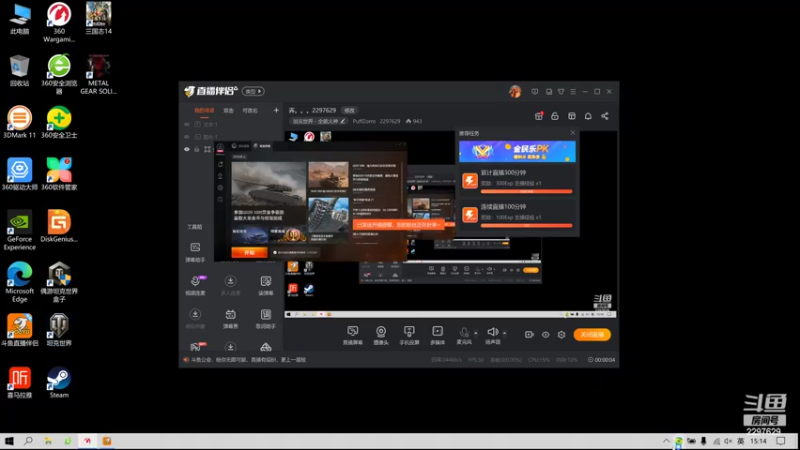Image resolution: width=800 pixels, height=450 pixels.
Task: Expand the speaker options arrow
Action: [x=505, y=333]
